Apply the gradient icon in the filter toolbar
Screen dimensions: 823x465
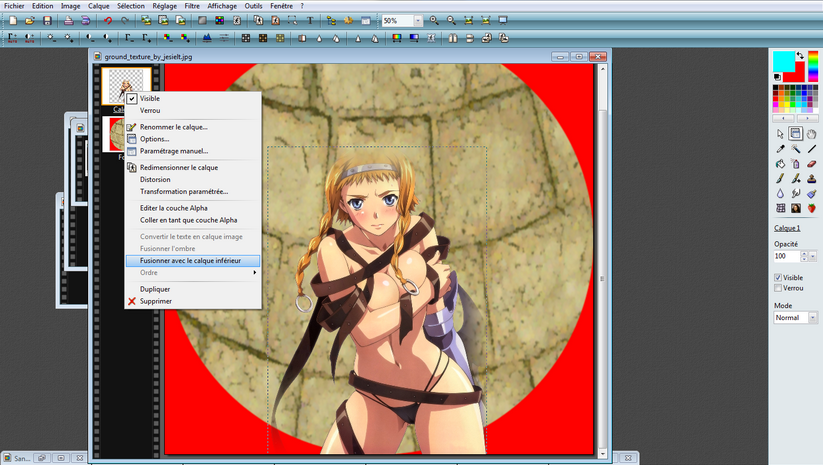414,38
